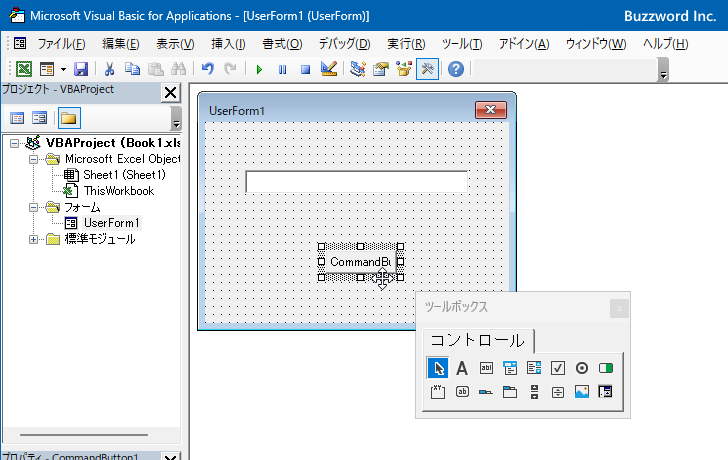The image size is (728, 460).
Task: Open the 実行(R) menu
Action: (x=406, y=44)
